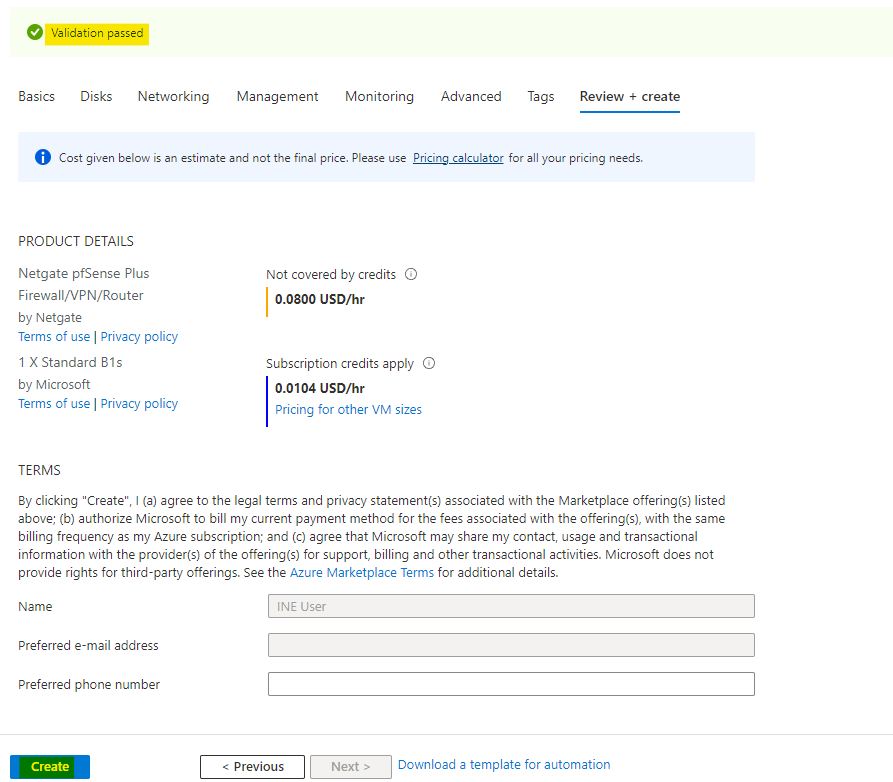
Task: Open the Pricing calculator link
Action: [x=458, y=158]
